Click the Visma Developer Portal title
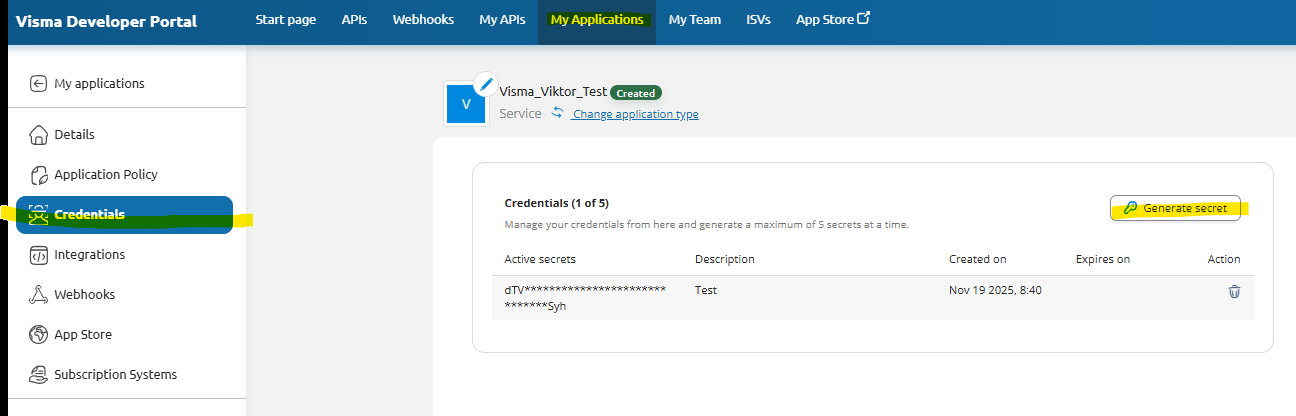The height and width of the screenshot is (416, 1296). [106, 21]
